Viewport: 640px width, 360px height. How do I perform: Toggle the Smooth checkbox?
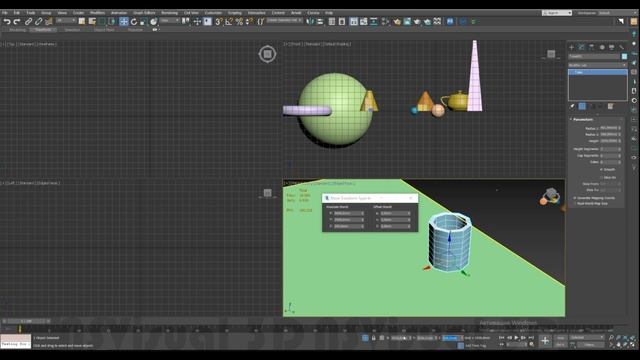tap(601, 169)
